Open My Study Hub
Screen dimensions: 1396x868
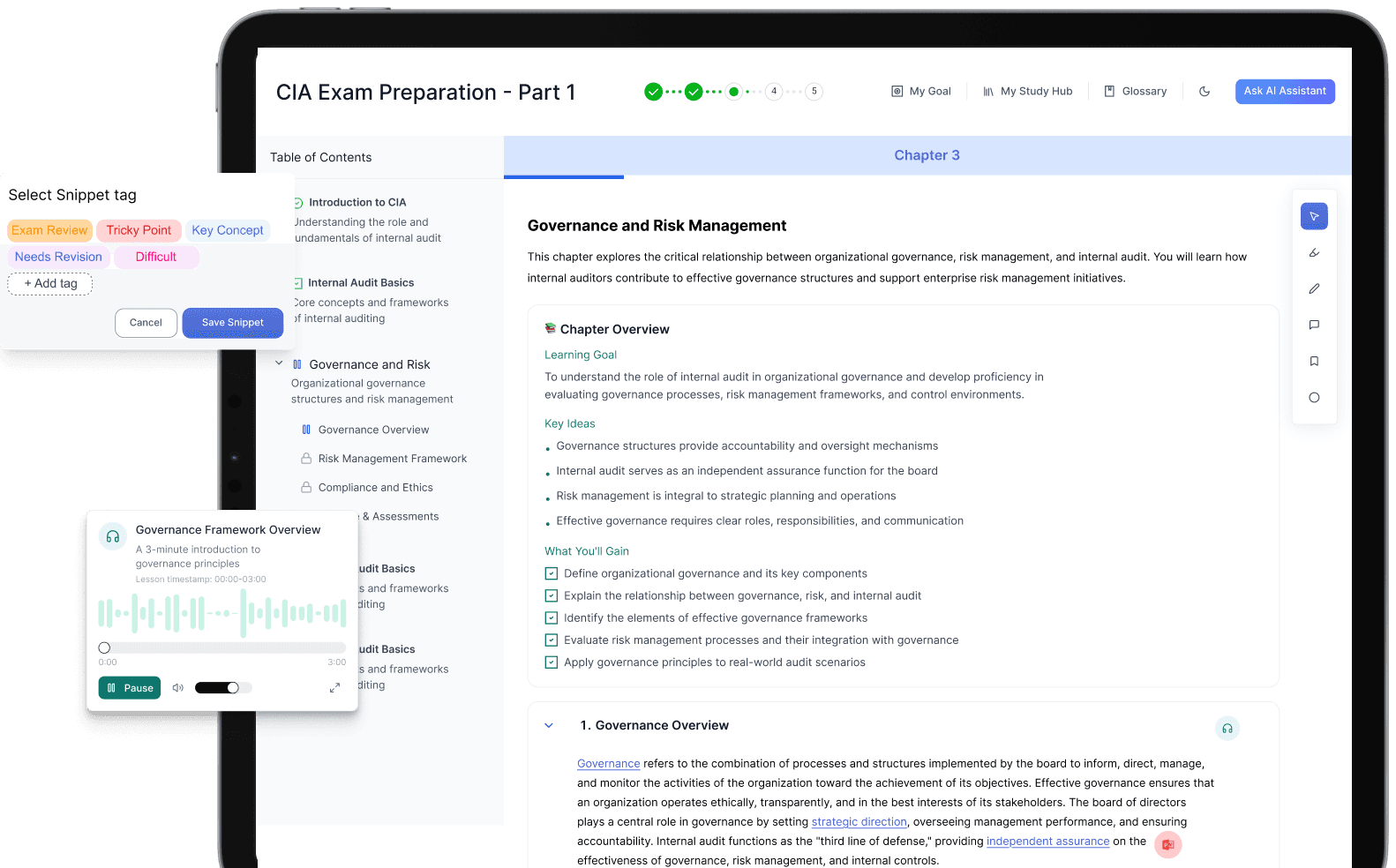click(x=1027, y=91)
